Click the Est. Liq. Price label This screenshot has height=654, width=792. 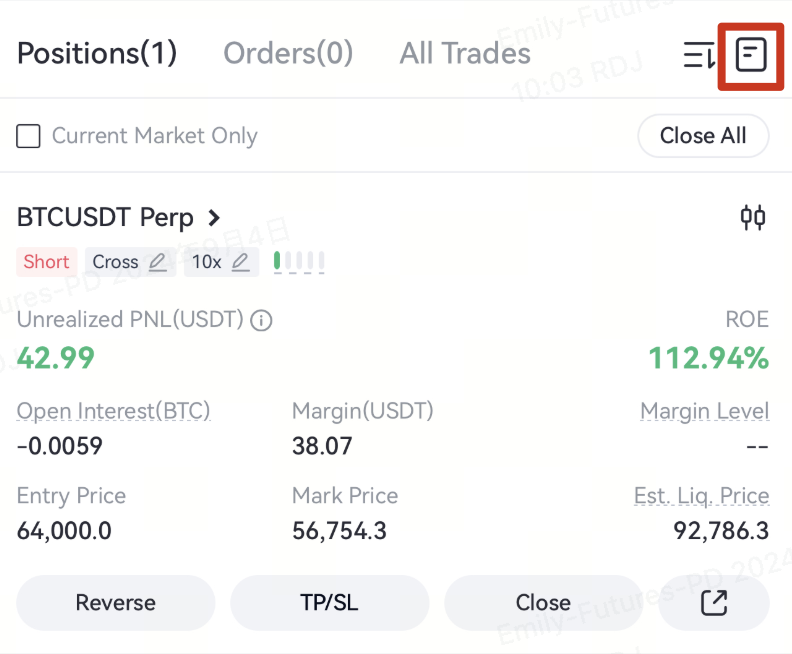coord(701,496)
